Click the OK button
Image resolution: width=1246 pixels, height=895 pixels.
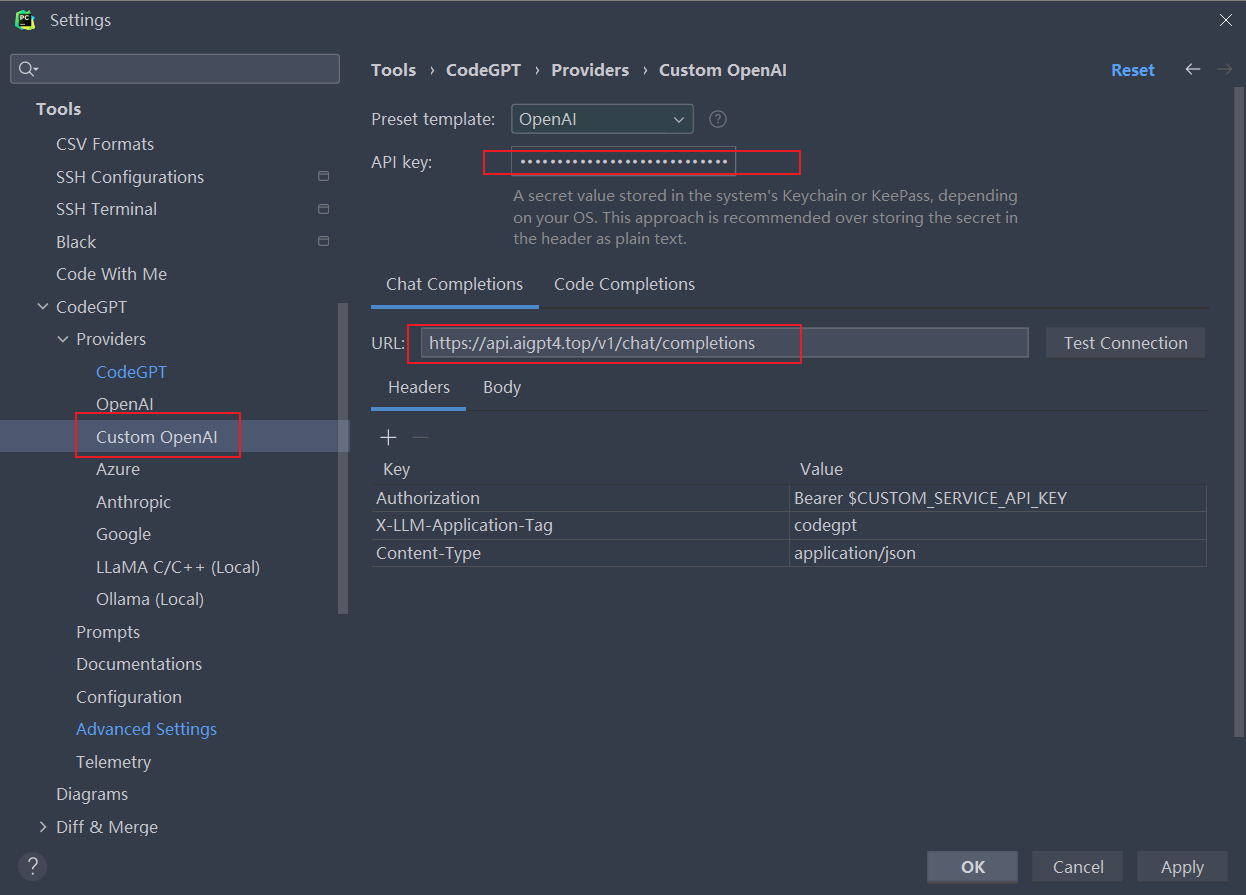coord(973,867)
